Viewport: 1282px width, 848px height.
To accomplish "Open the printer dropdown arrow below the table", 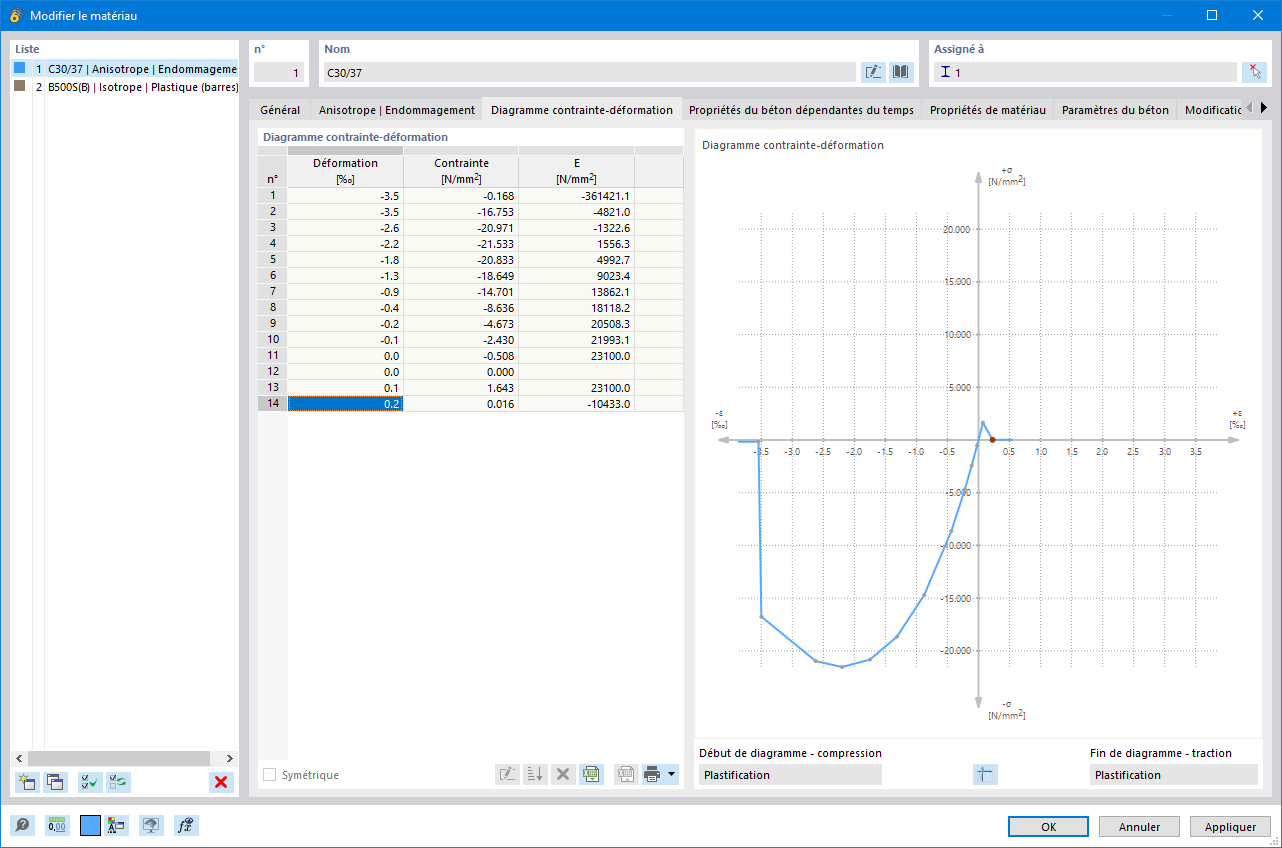I will click(671, 774).
